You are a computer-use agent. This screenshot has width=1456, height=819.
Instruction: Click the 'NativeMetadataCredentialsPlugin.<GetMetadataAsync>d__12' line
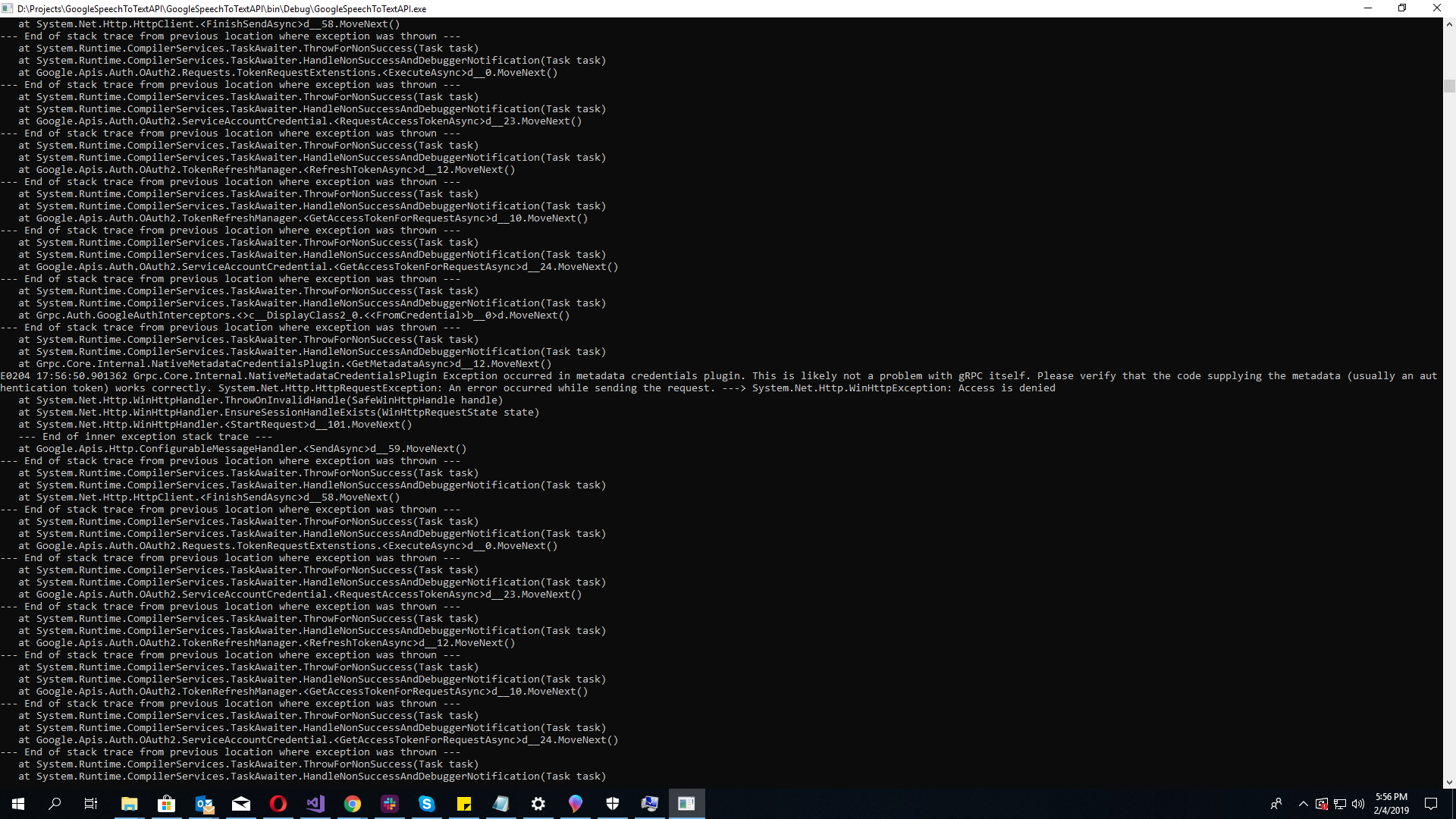(285, 364)
